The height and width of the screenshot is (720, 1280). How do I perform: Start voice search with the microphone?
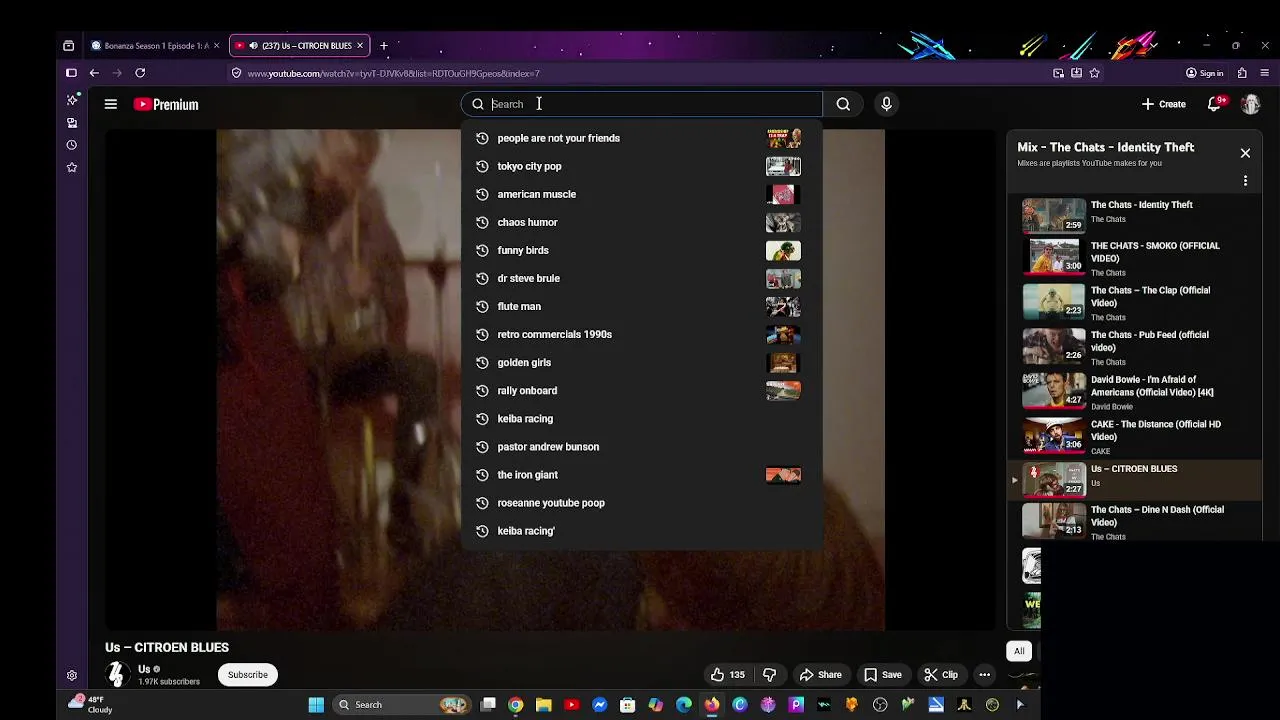(x=886, y=104)
